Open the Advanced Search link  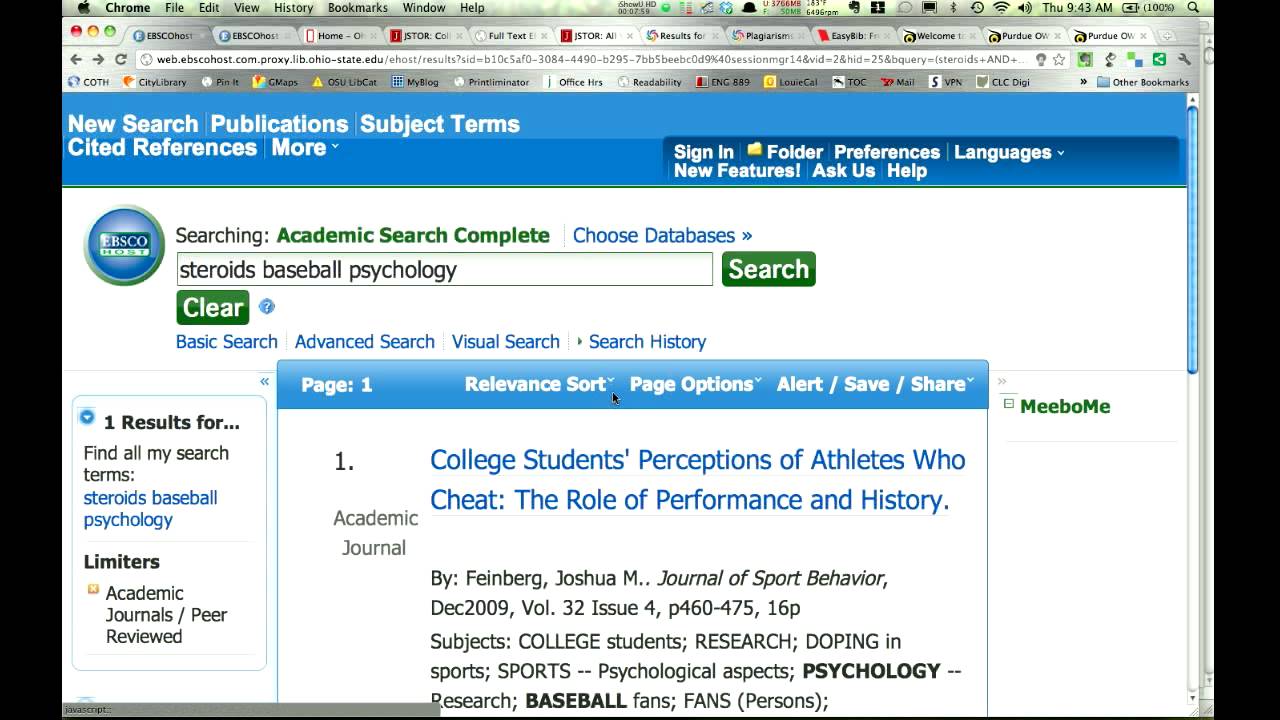364,341
